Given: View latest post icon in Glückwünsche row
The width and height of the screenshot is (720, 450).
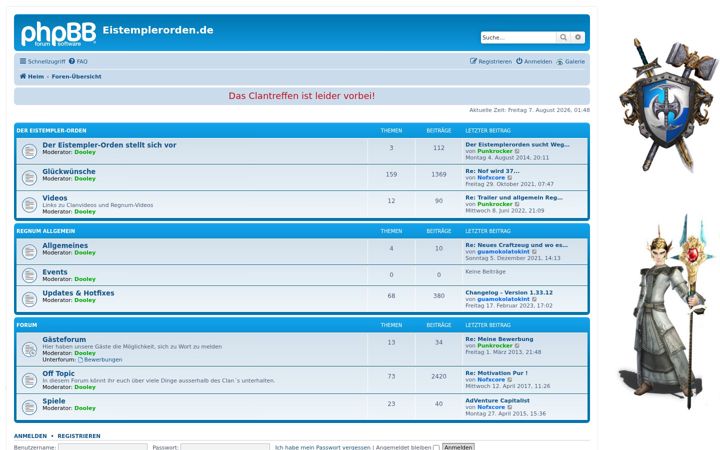Looking at the screenshot, I should click(x=510, y=178).
